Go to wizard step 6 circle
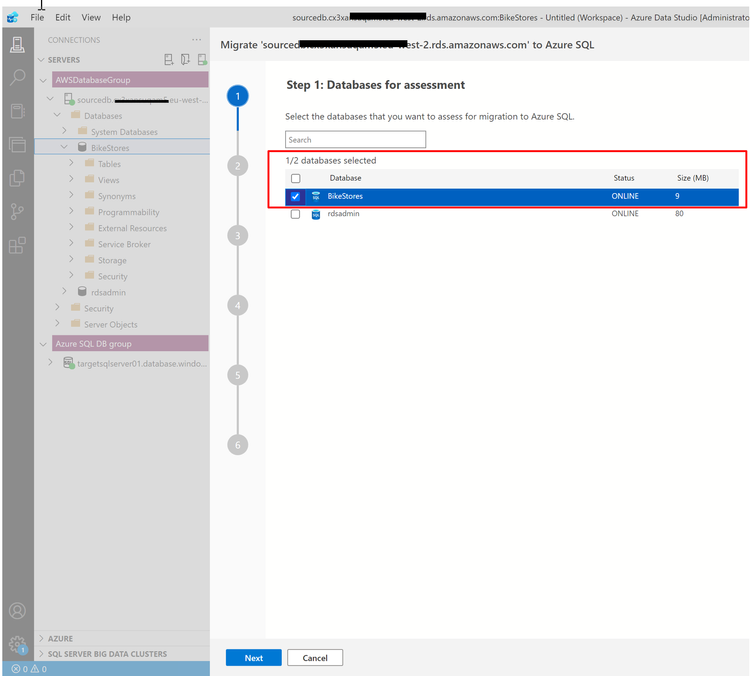The height and width of the screenshot is (676, 750). [x=238, y=445]
